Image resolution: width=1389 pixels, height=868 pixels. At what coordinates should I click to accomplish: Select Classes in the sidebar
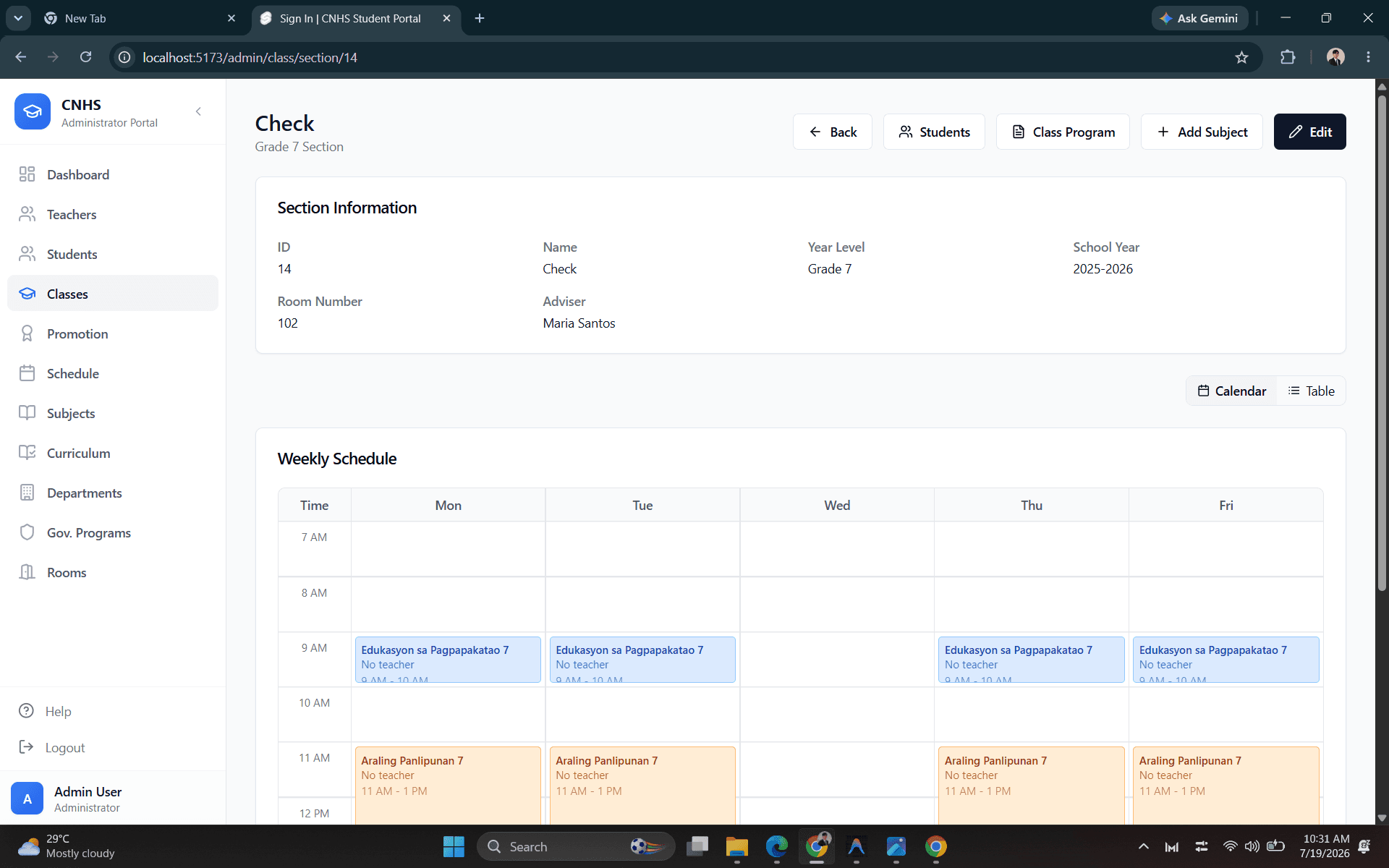[112, 293]
